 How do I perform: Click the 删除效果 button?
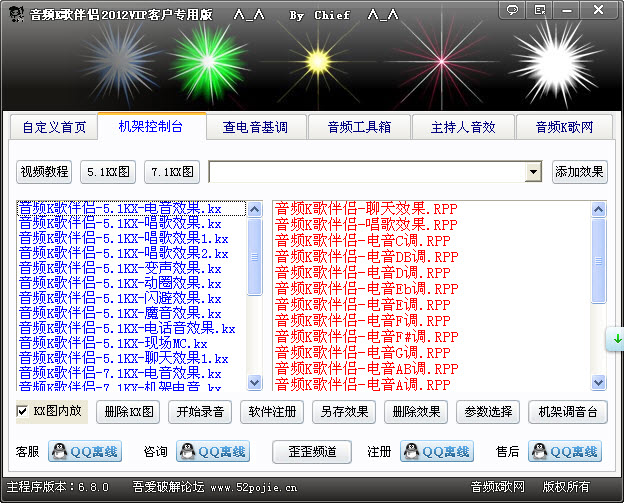[x=416, y=412]
